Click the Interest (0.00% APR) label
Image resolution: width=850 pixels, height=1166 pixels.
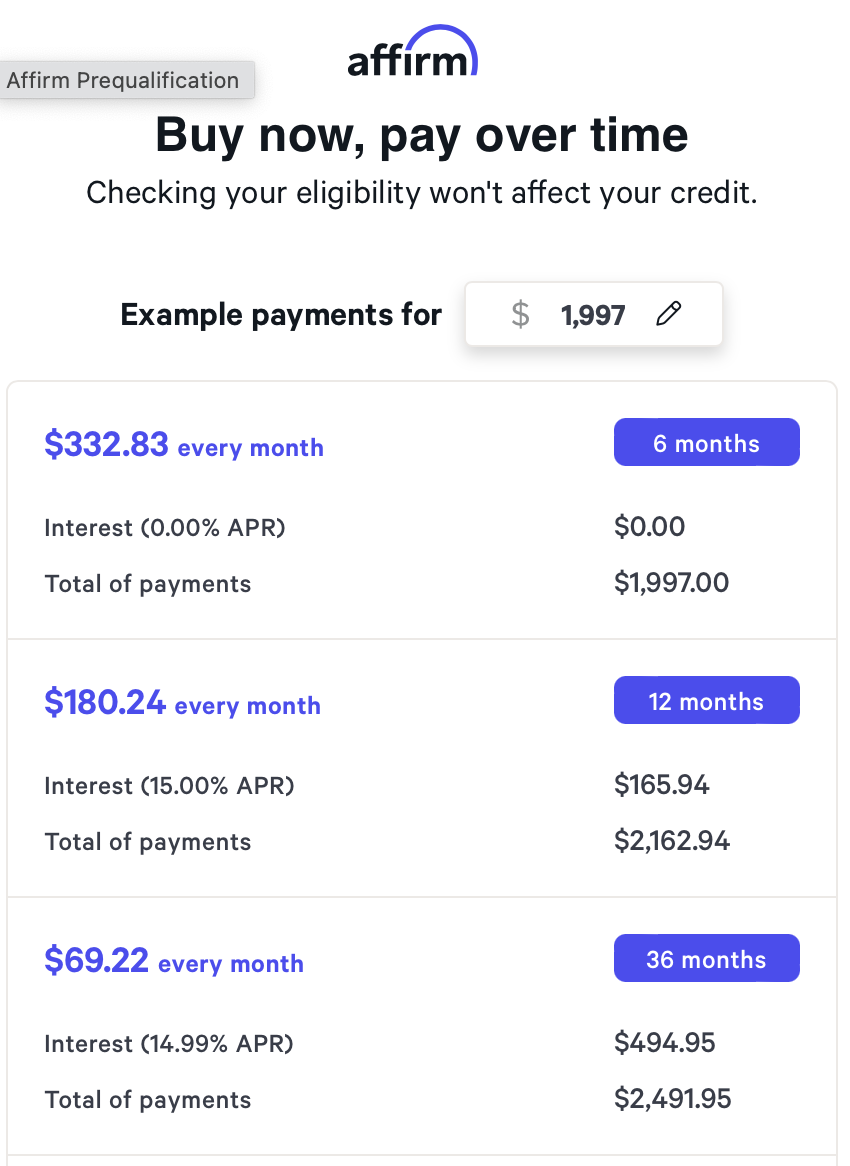tap(165, 527)
